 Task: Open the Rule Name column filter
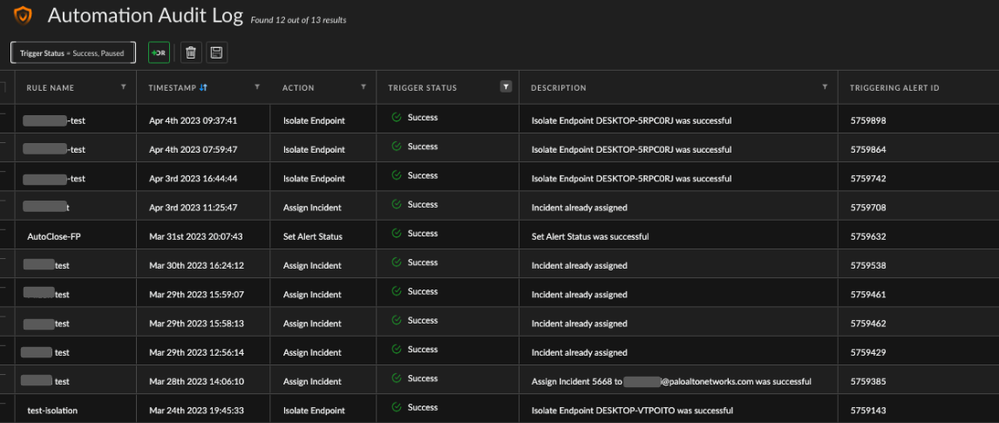(124, 88)
